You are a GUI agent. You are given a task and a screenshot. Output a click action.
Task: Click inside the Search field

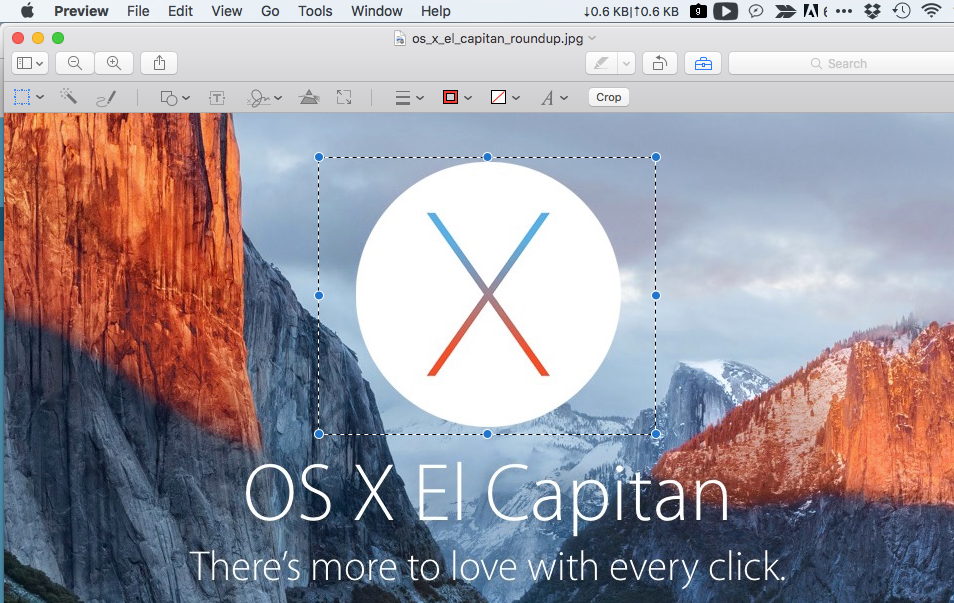(841, 63)
